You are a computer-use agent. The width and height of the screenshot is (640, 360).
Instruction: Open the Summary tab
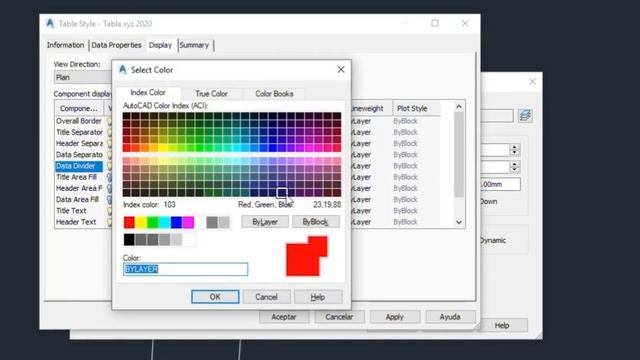coord(194,45)
